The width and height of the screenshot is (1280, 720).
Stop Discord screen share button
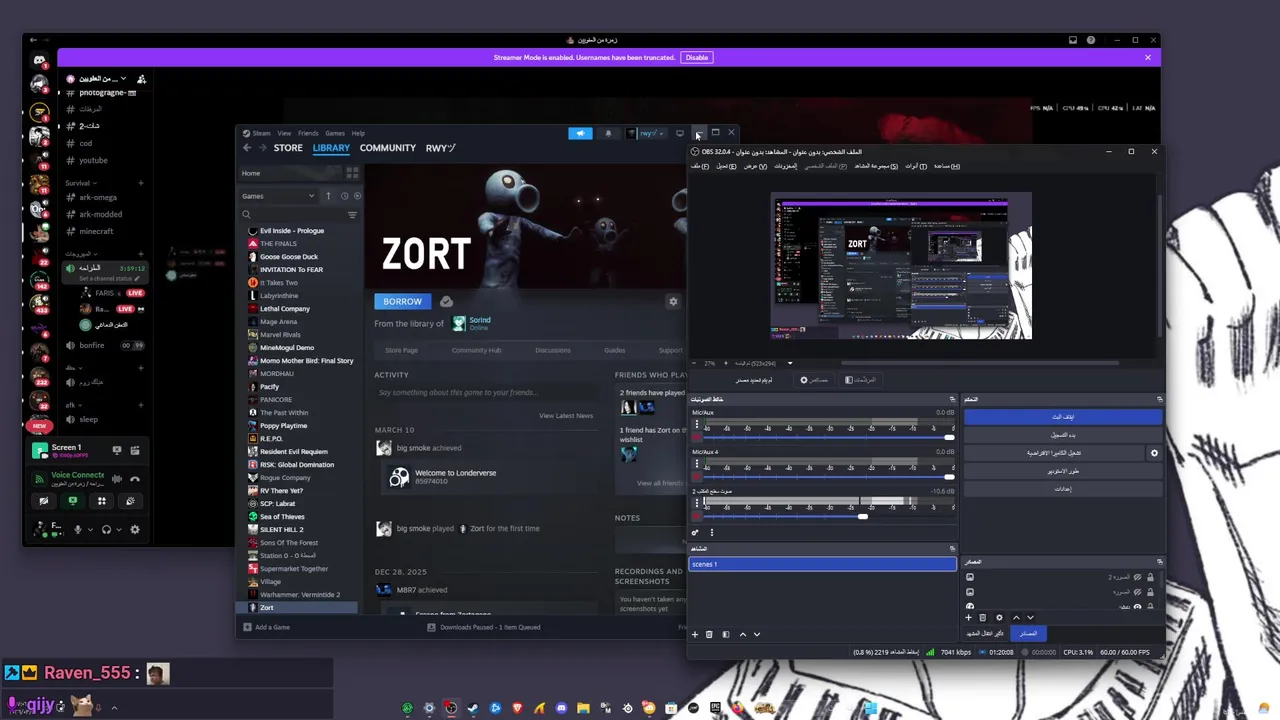click(72, 501)
